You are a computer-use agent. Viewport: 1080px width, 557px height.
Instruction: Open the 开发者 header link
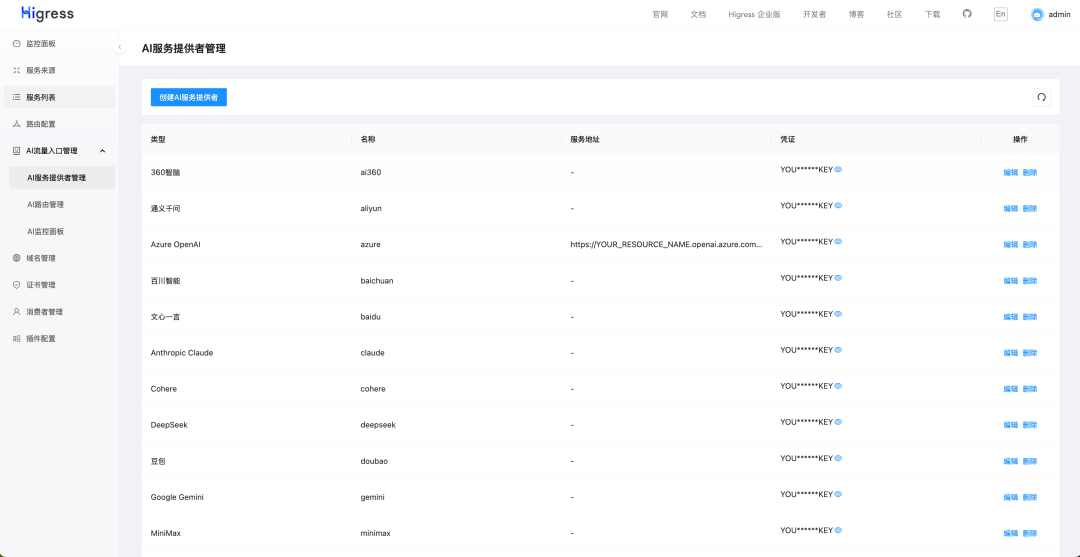[815, 14]
